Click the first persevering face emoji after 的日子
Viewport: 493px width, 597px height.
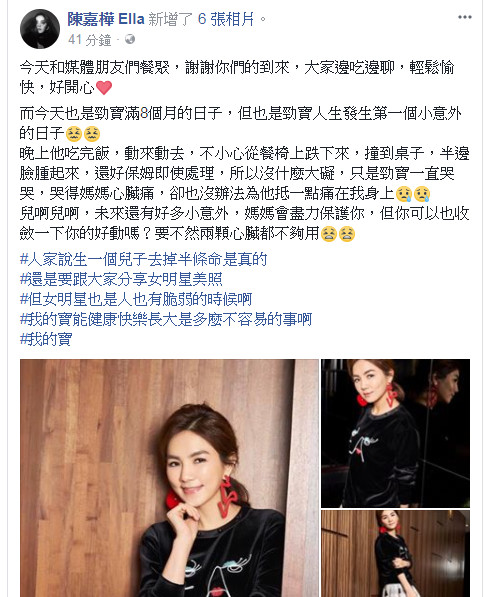coord(74,134)
